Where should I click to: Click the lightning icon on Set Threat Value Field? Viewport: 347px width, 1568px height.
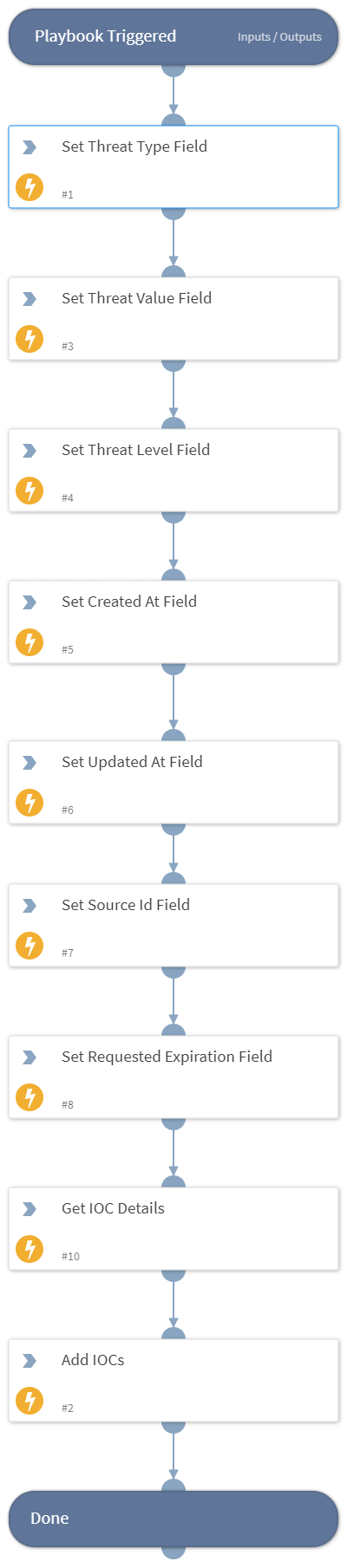pyautogui.click(x=29, y=339)
